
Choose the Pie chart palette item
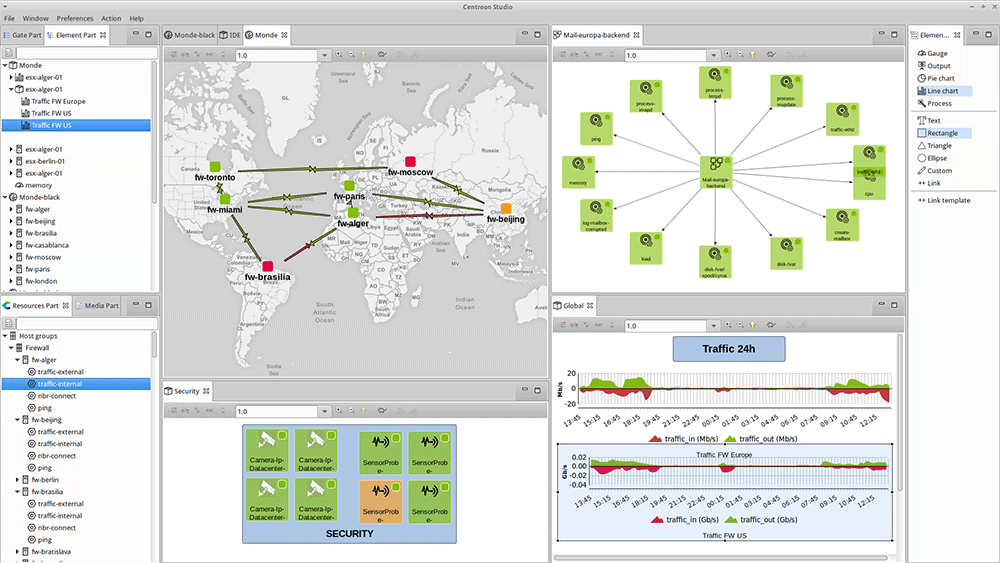point(936,78)
